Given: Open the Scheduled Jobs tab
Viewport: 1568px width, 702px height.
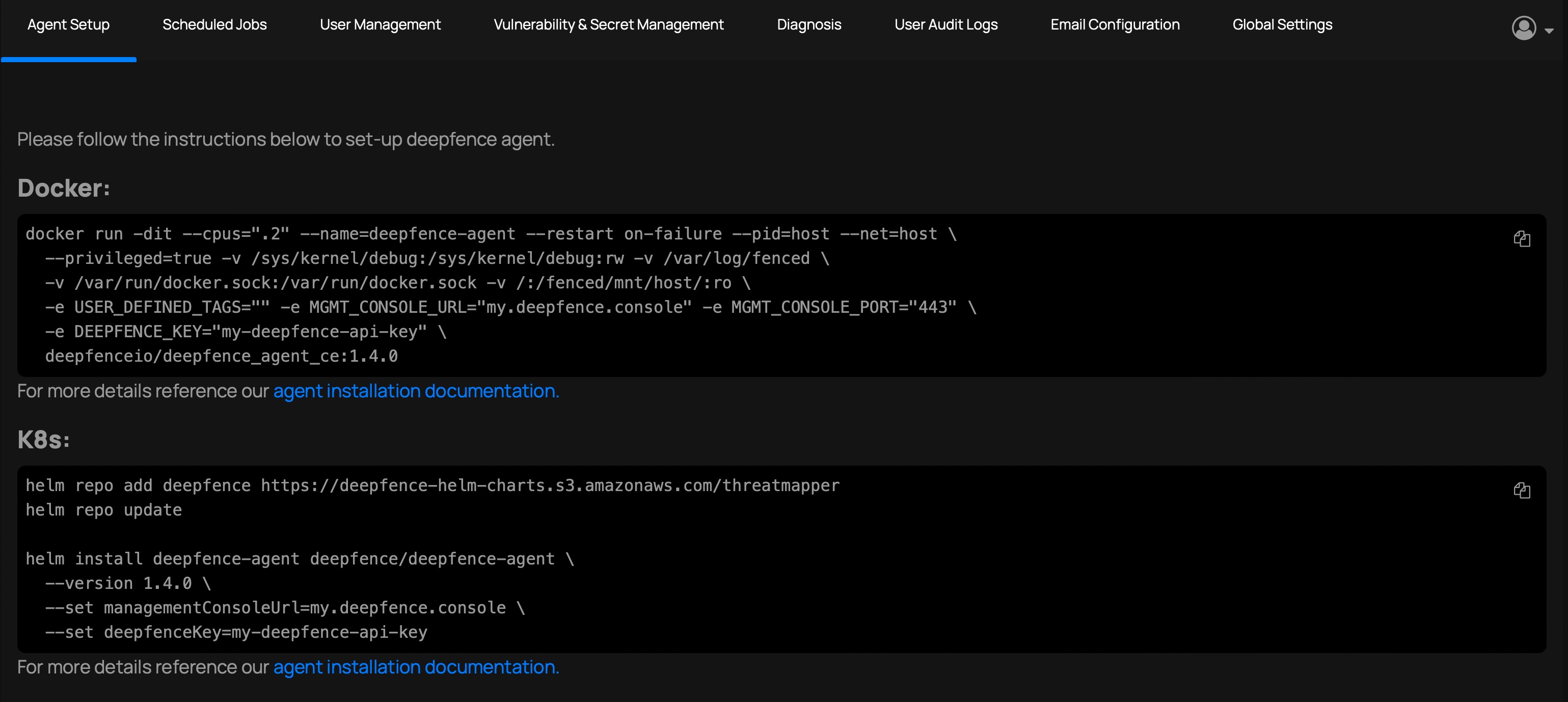Looking at the screenshot, I should (214, 25).
